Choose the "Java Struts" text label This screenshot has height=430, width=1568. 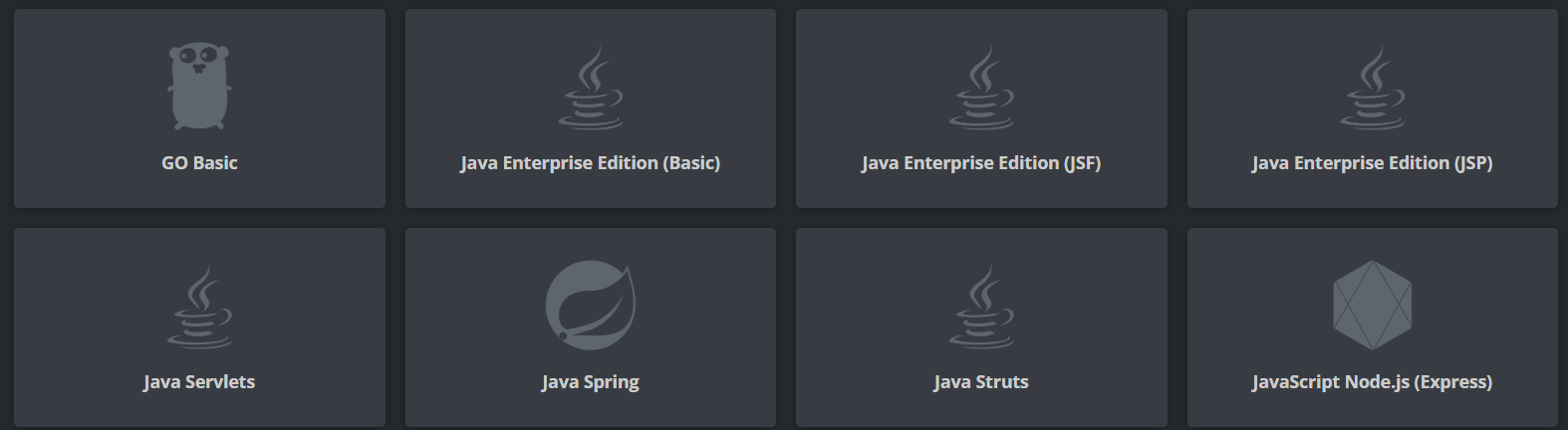[x=981, y=382]
